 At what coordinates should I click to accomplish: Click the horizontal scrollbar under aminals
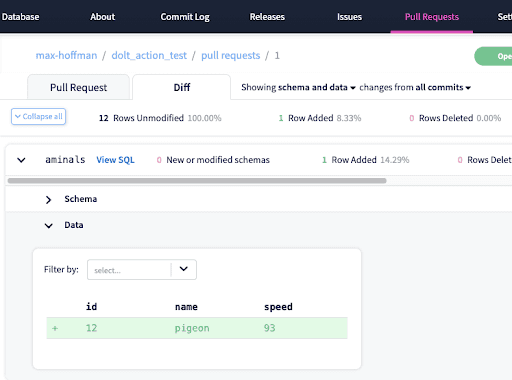(x=197, y=181)
